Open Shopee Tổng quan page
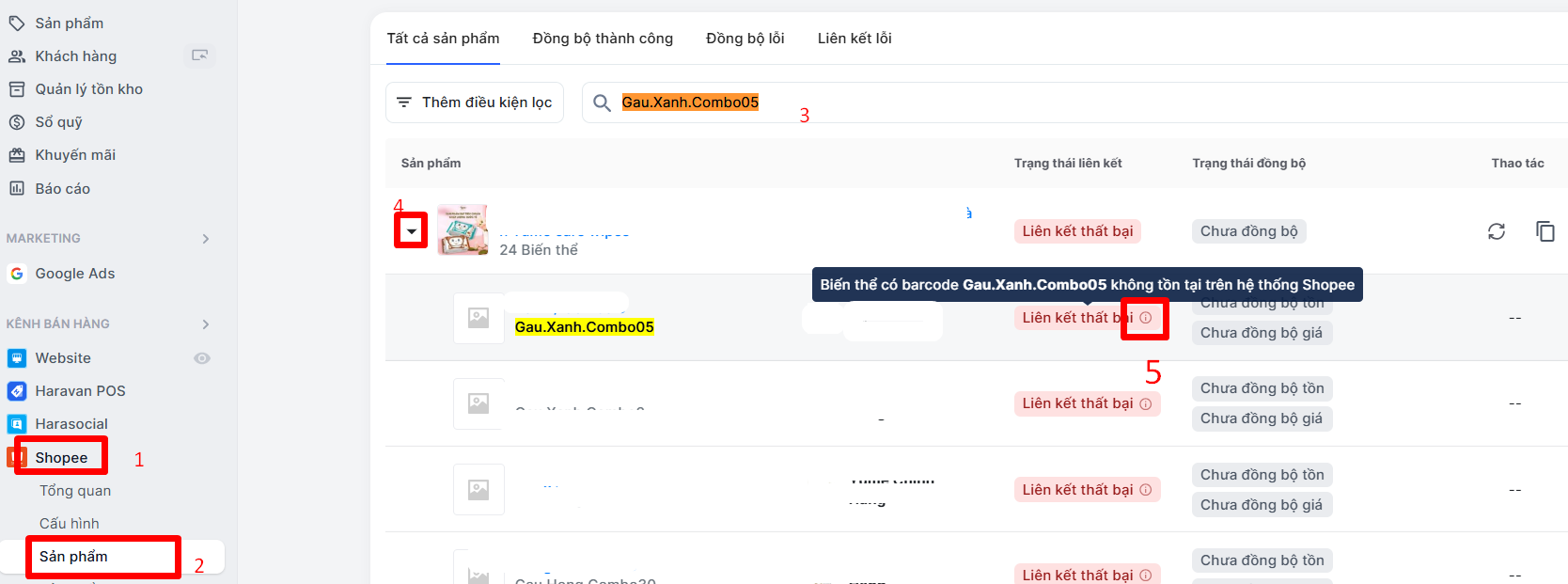Viewport: 1568px width, 584px height. pyautogui.click(x=75, y=491)
